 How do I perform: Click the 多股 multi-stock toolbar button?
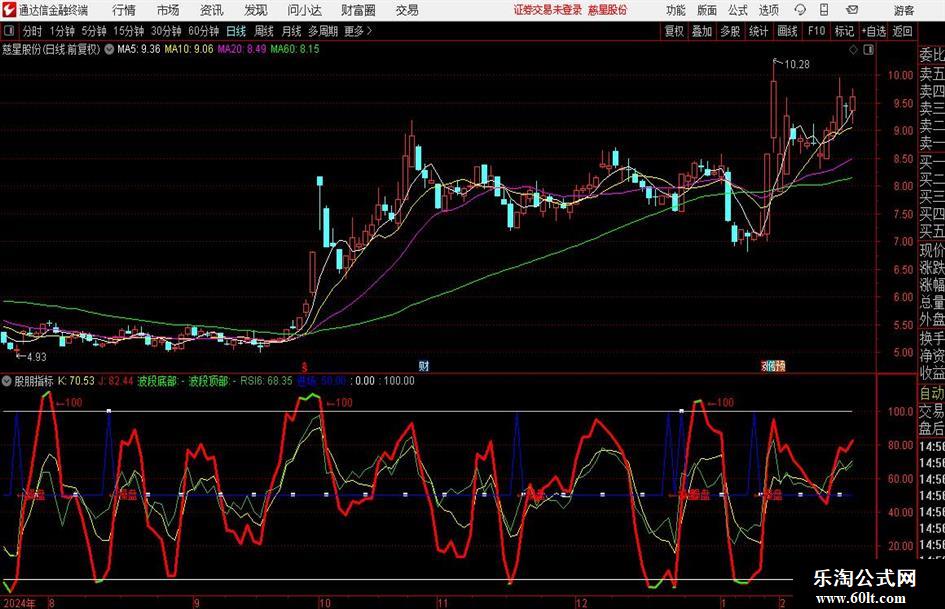[730, 31]
